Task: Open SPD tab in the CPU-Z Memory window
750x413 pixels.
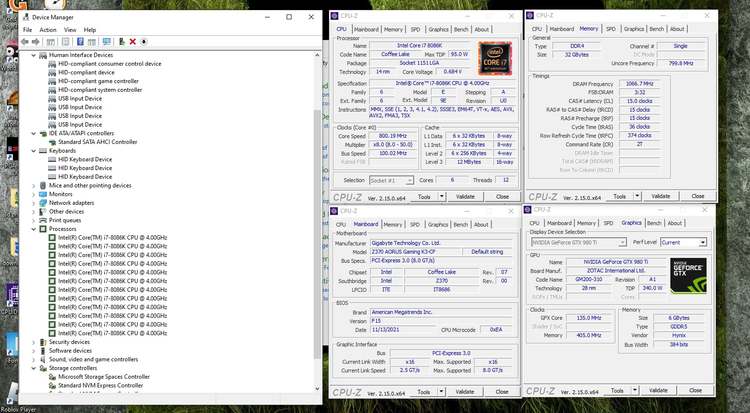Action: click(611, 29)
